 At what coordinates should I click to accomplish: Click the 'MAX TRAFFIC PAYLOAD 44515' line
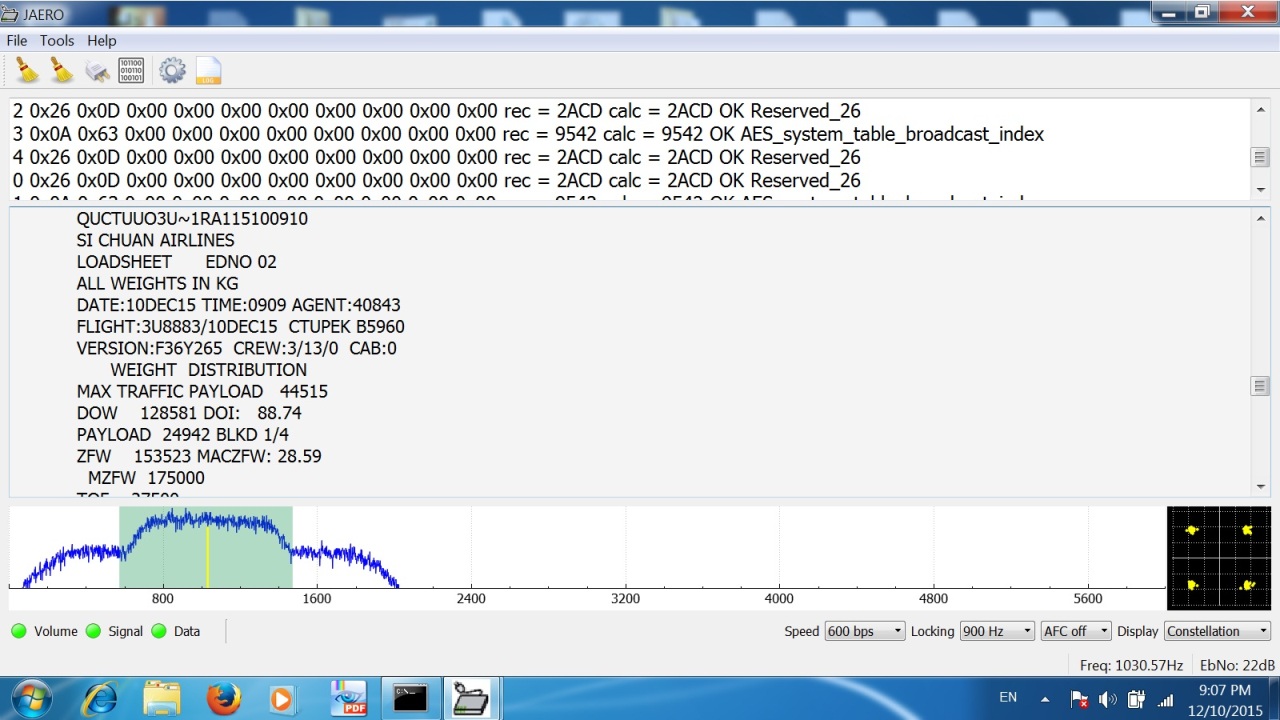point(202,391)
